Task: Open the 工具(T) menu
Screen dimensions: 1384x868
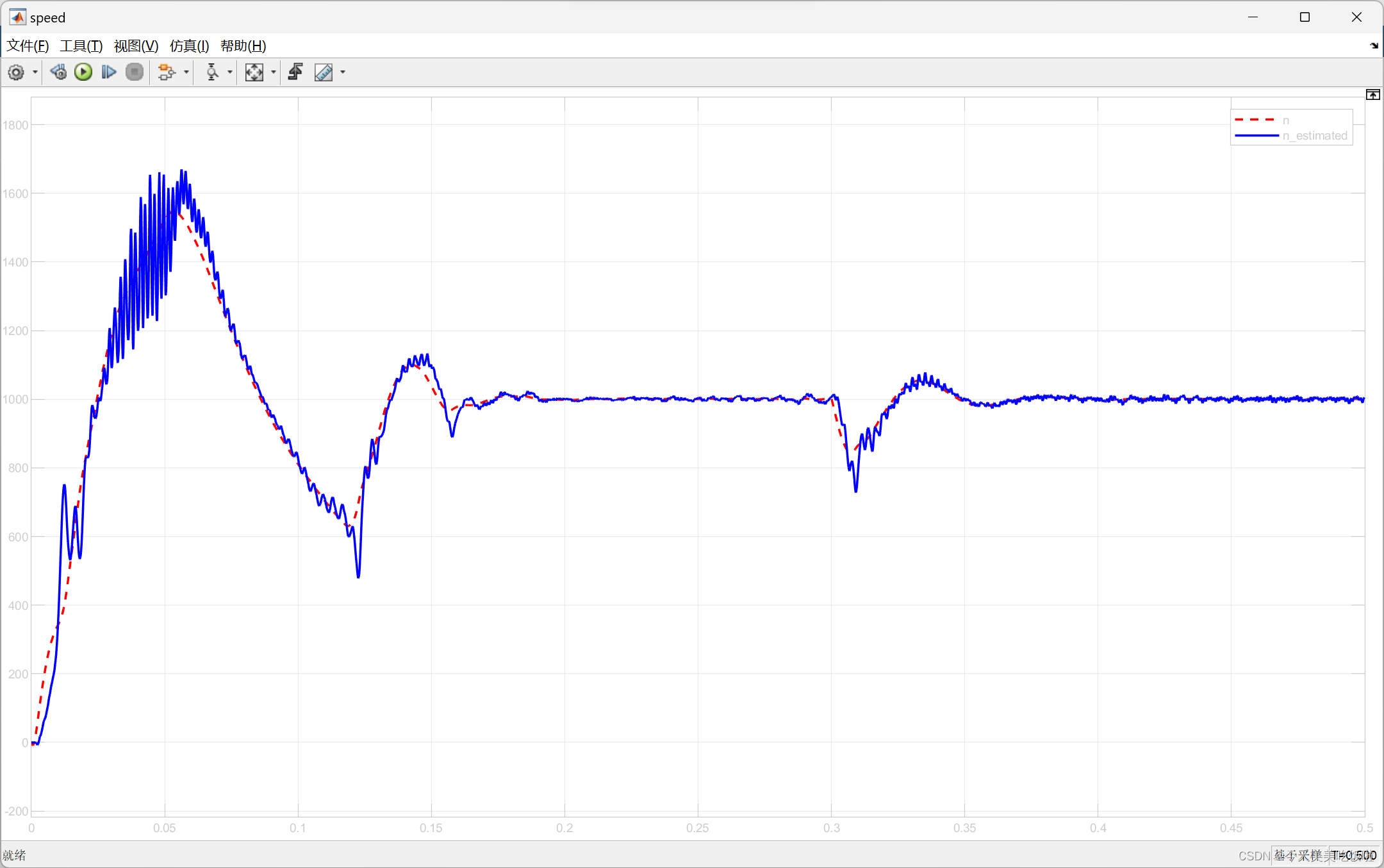Action: click(x=81, y=46)
